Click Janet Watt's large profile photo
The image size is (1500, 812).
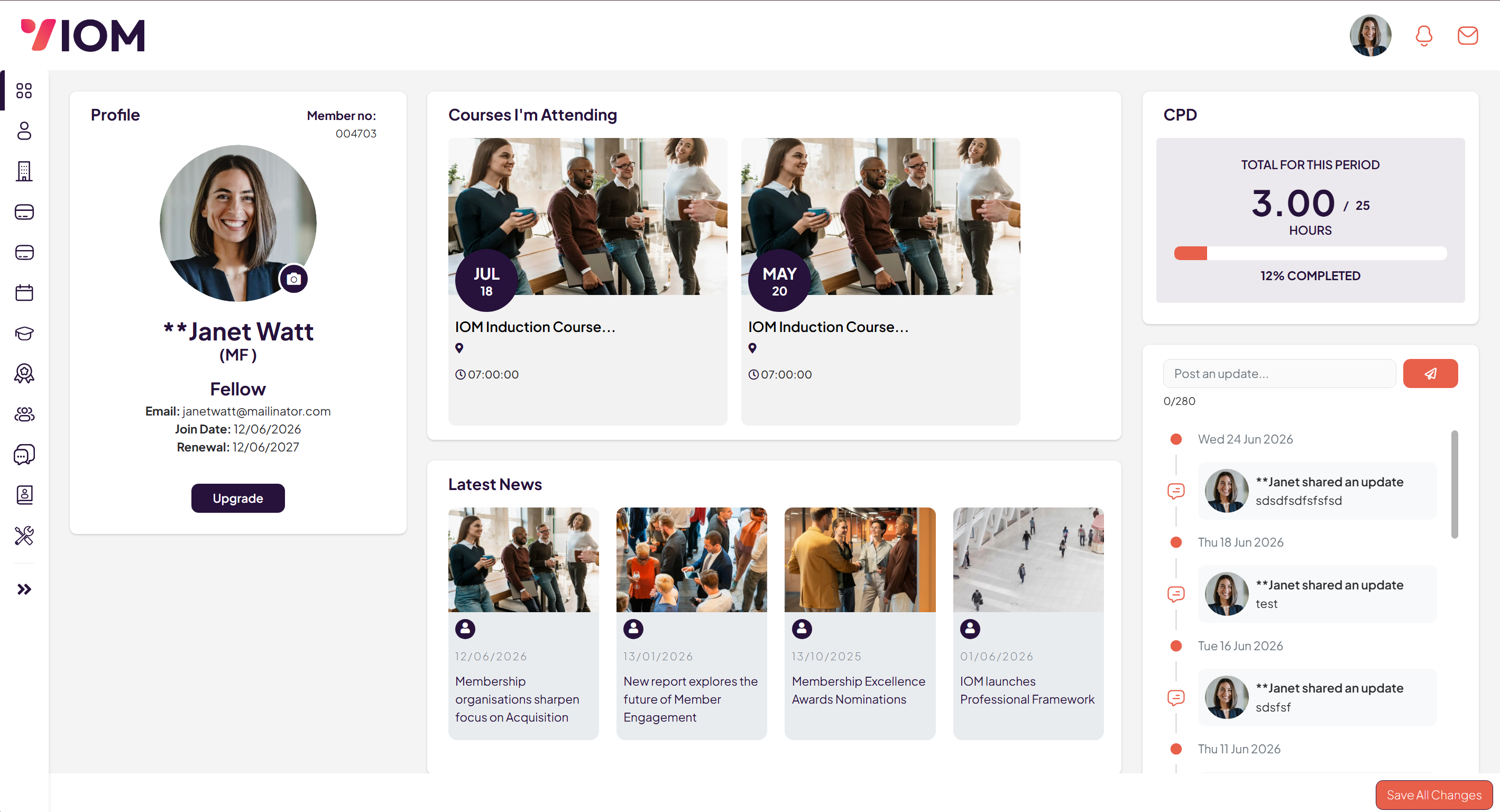tap(237, 223)
